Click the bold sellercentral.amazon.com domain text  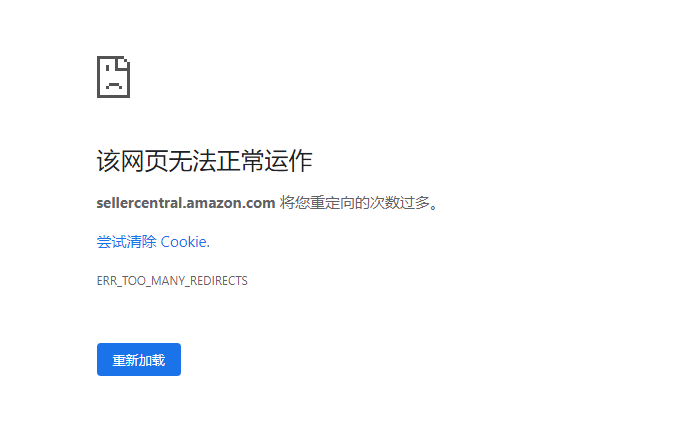186,203
